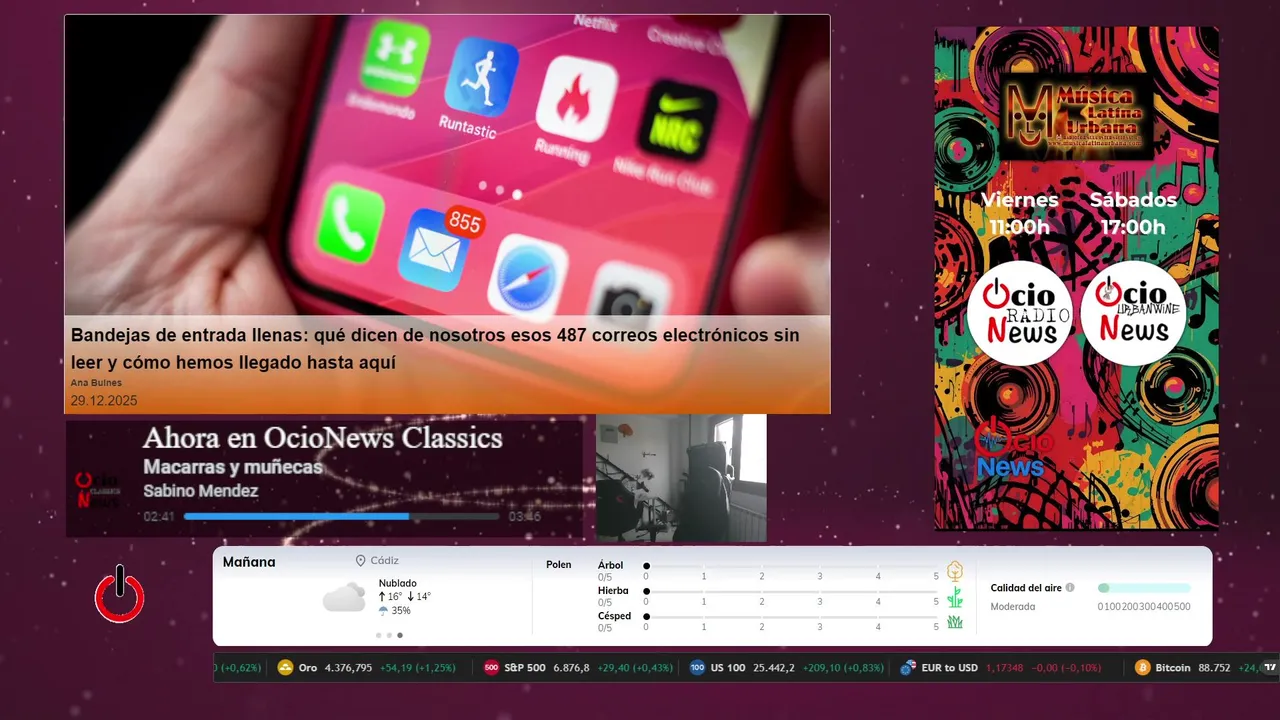Click the Bitcoin ticker label
This screenshot has width=1280, height=720.
point(1173,668)
